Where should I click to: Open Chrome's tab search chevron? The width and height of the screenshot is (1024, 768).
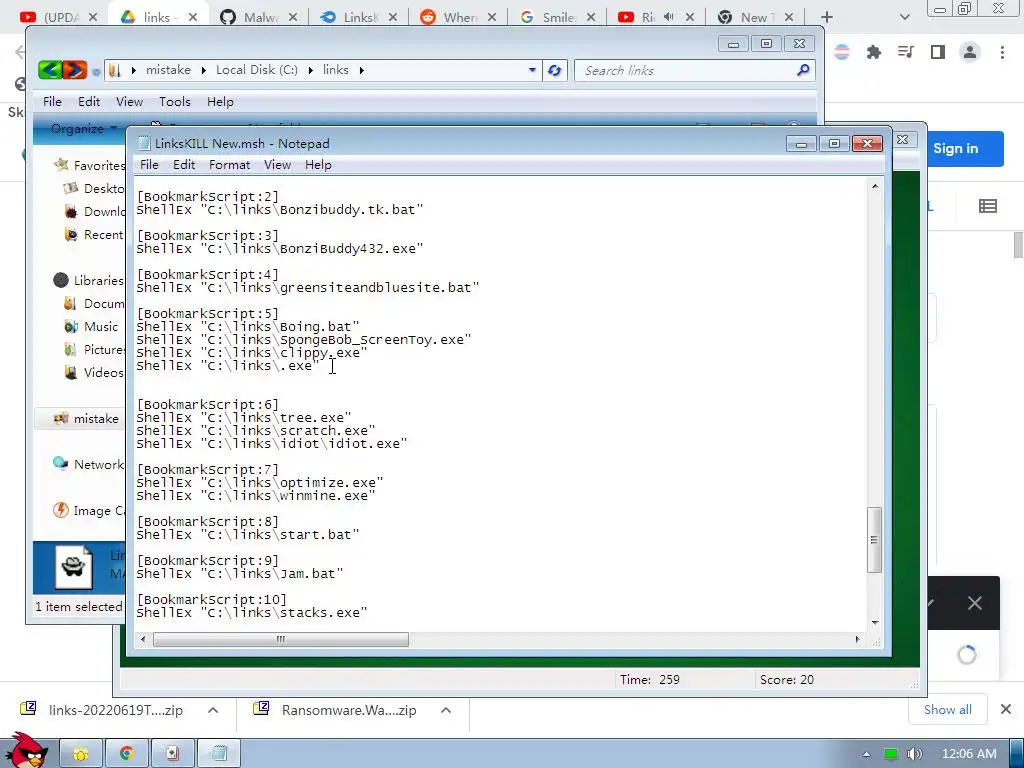[x=904, y=17]
